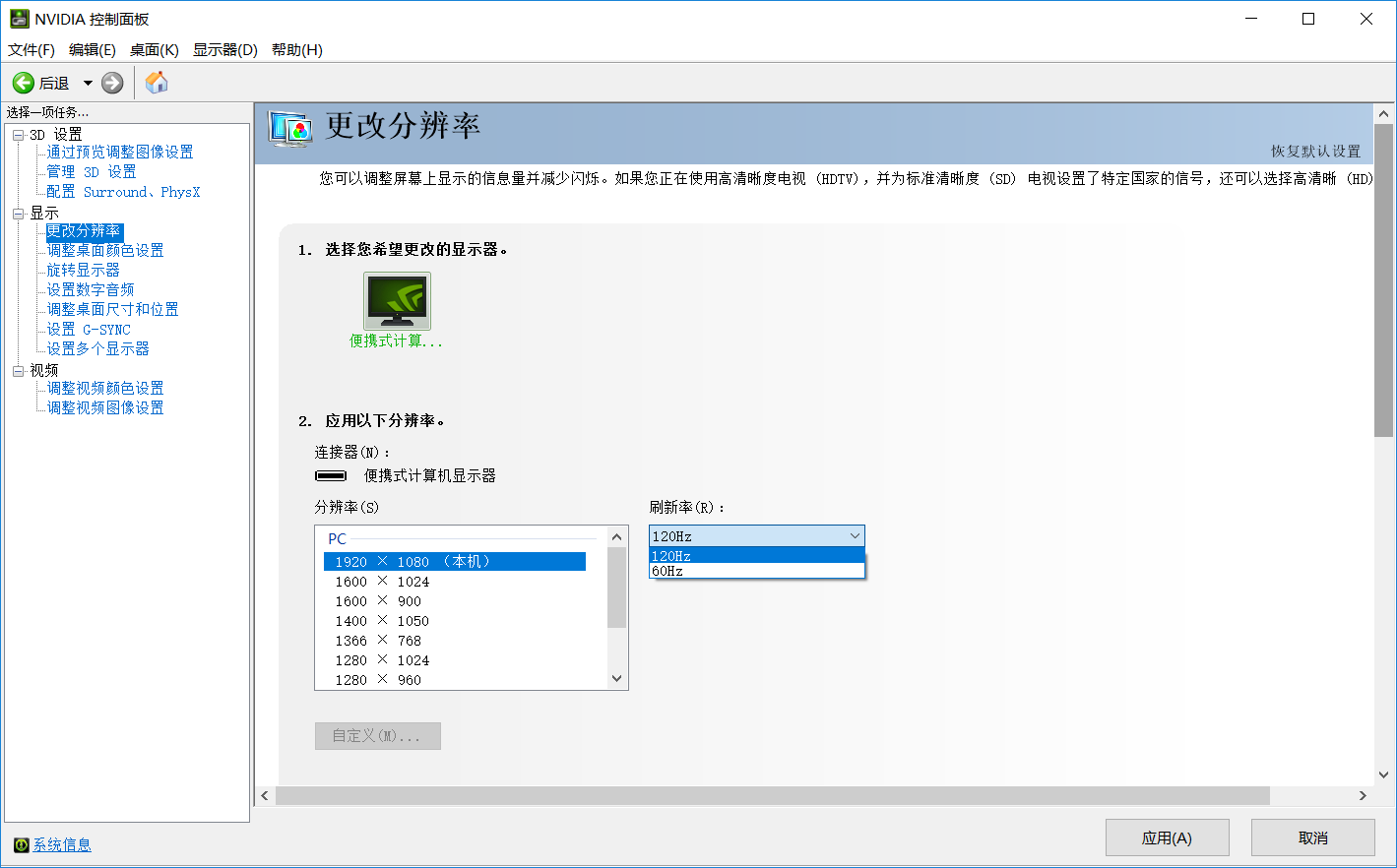The image size is (1397, 868).
Task: Collapse the 显示 tree node
Action: tap(18, 214)
